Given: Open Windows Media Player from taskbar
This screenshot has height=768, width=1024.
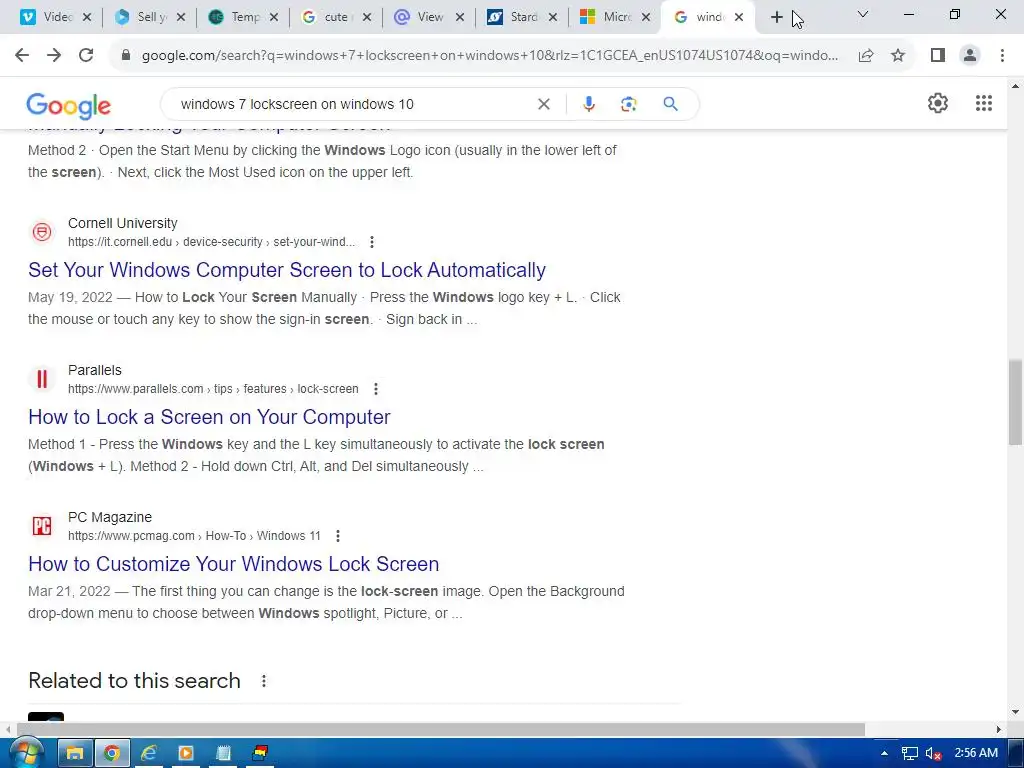Looking at the screenshot, I should click(186, 753).
